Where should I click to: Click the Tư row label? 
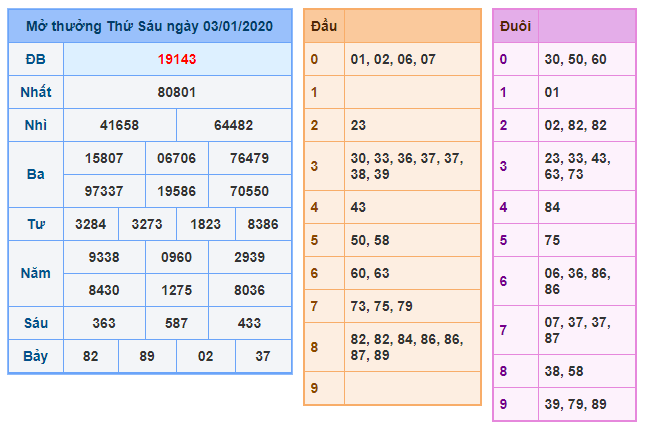click(35, 224)
